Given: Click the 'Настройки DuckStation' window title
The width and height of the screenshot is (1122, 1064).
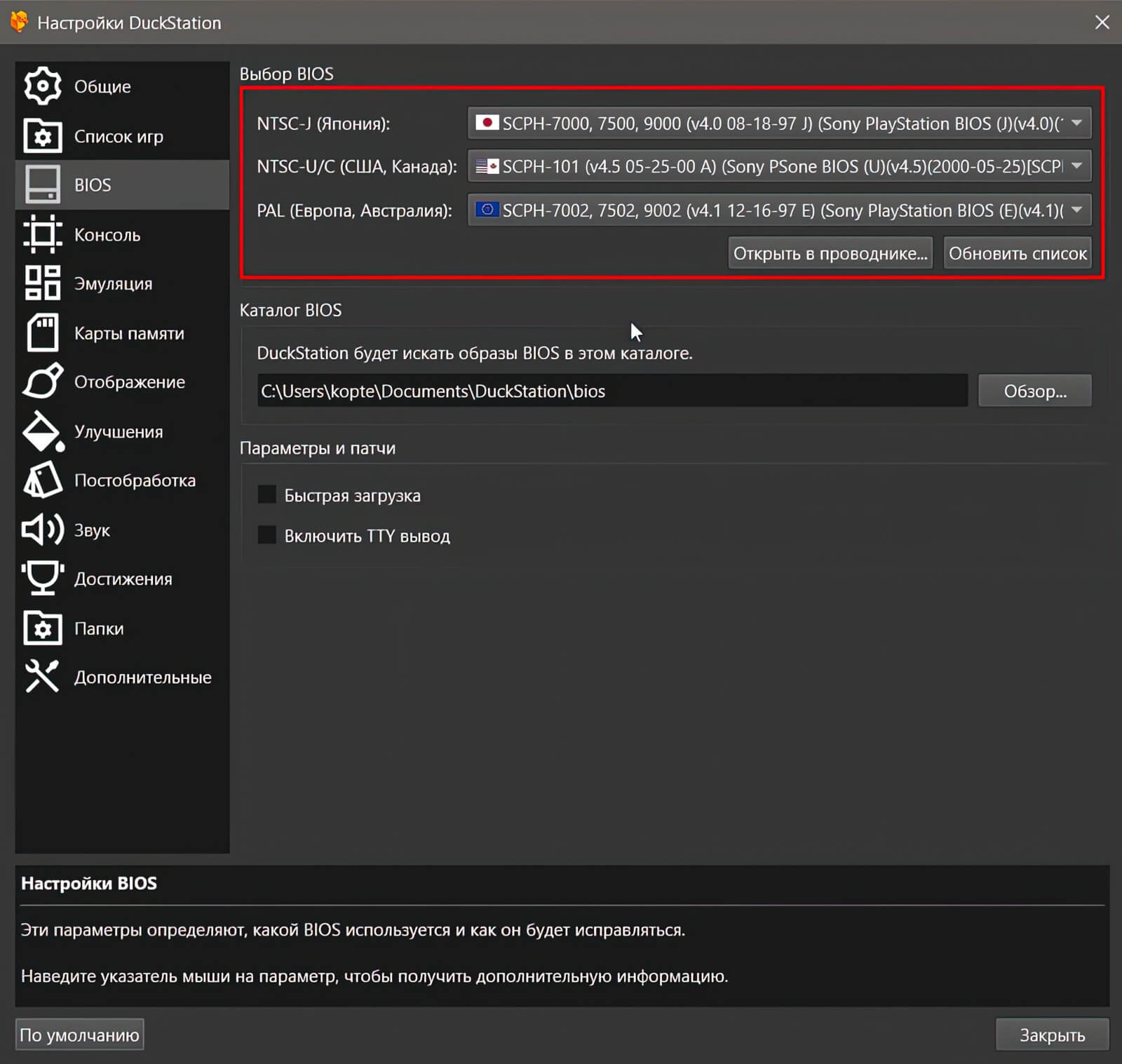Looking at the screenshot, I should click(x=129, y=22).
